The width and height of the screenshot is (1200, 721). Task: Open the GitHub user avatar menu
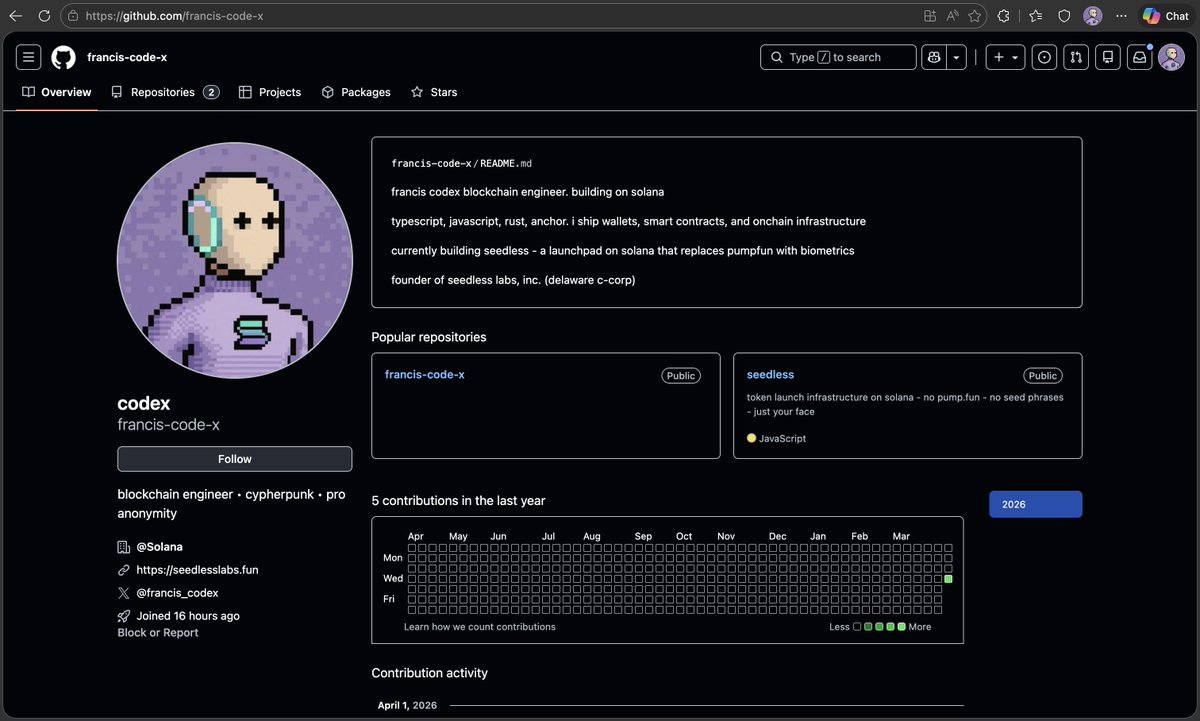pyautogui.click(x=1171, y=57)
